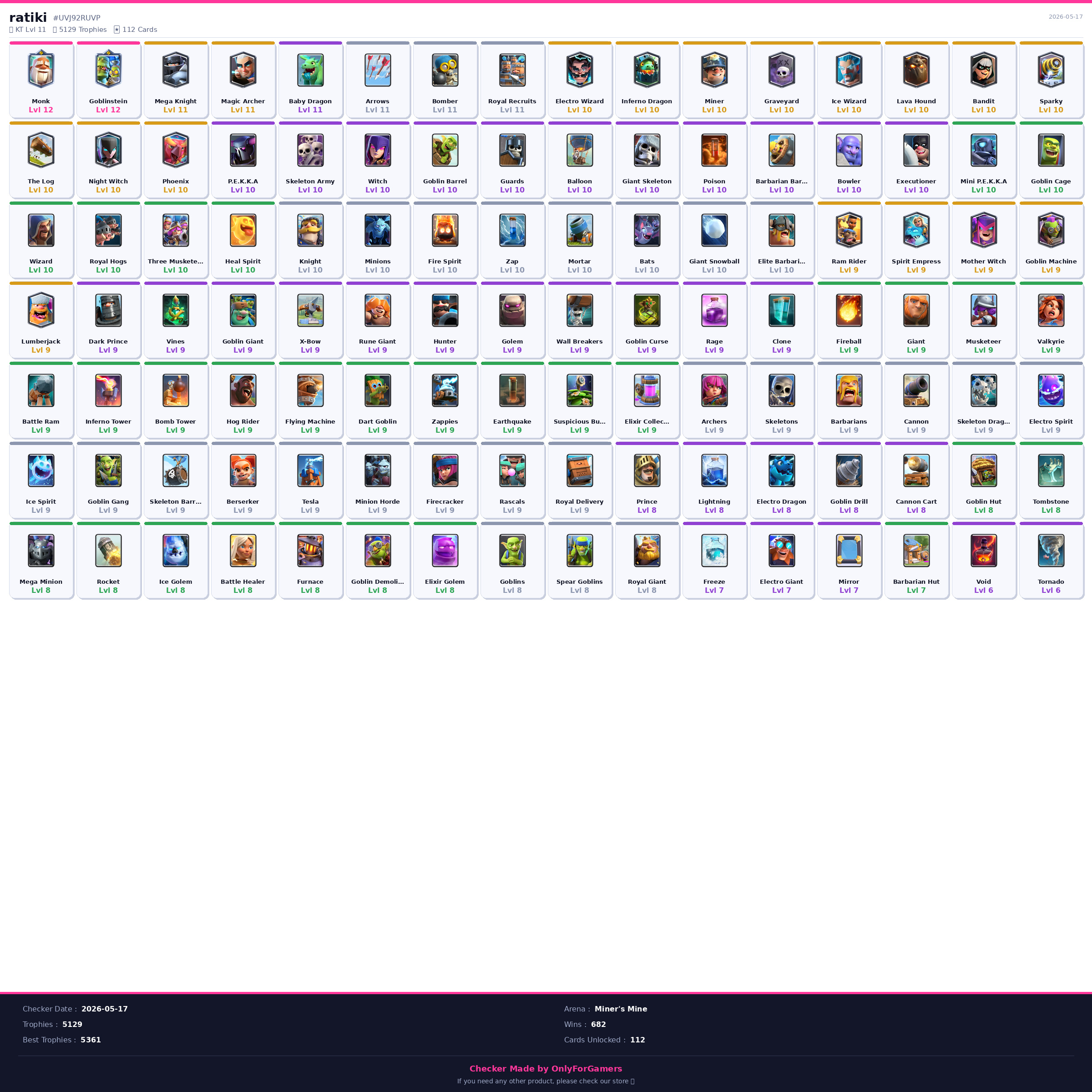Image resolution: width=1092 pixels, height=1092 pixels.
Task: Choose the Electro Wizard card icon
Action: 580,70
